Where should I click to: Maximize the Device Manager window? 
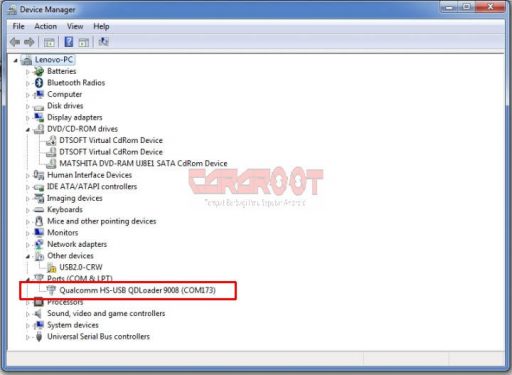click(467, 7)
